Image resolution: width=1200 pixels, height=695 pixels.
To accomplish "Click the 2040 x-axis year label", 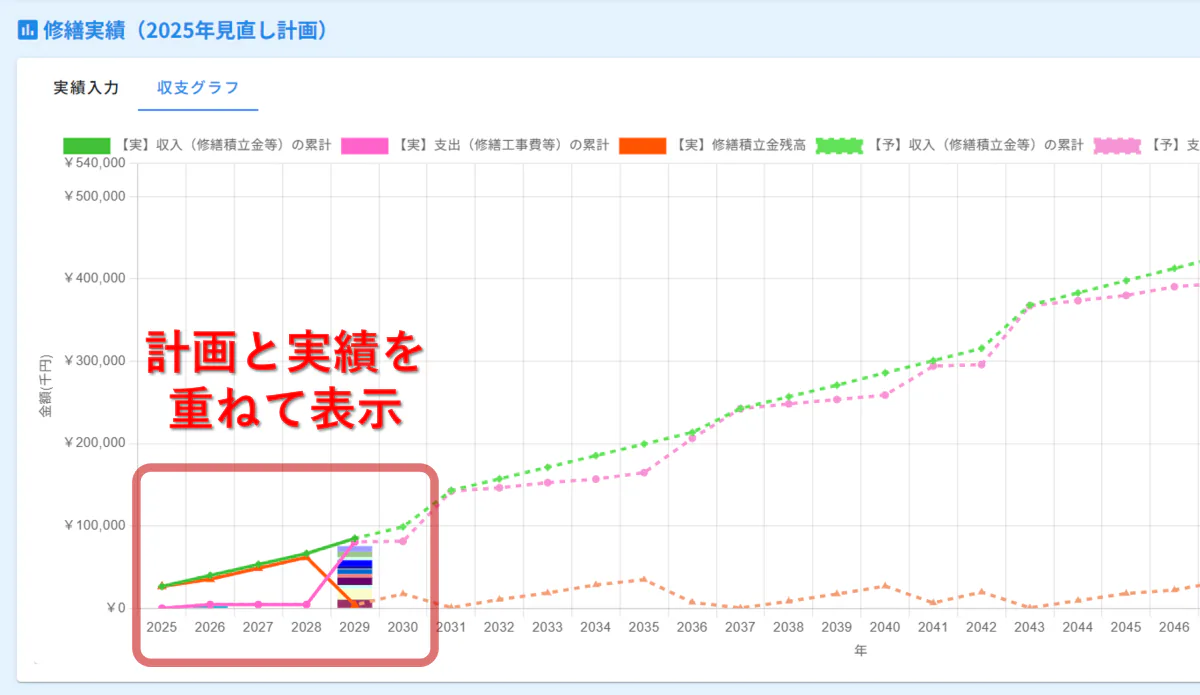I will [x=885, y=627].
